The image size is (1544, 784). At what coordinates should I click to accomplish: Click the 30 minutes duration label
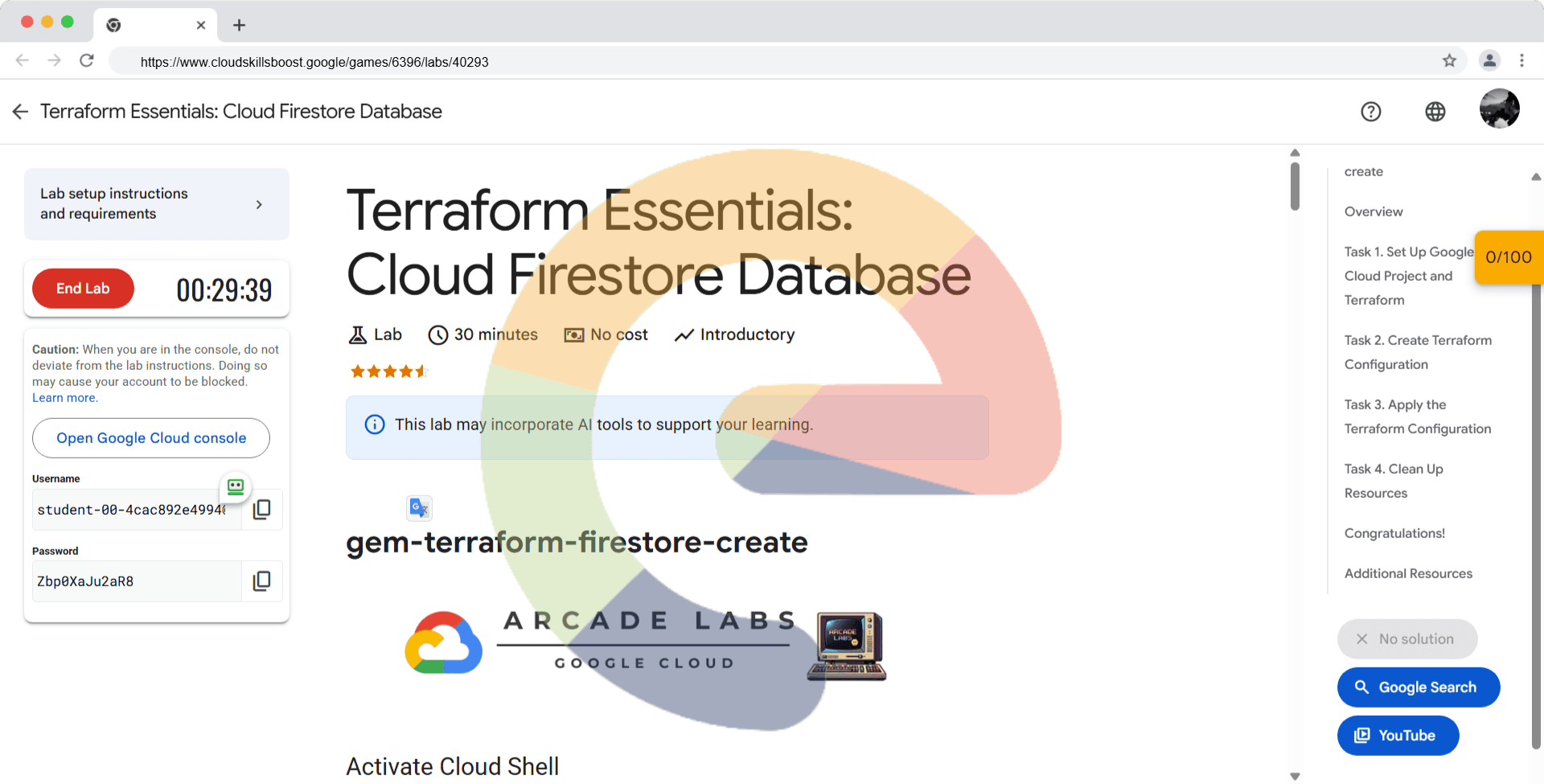495,335
